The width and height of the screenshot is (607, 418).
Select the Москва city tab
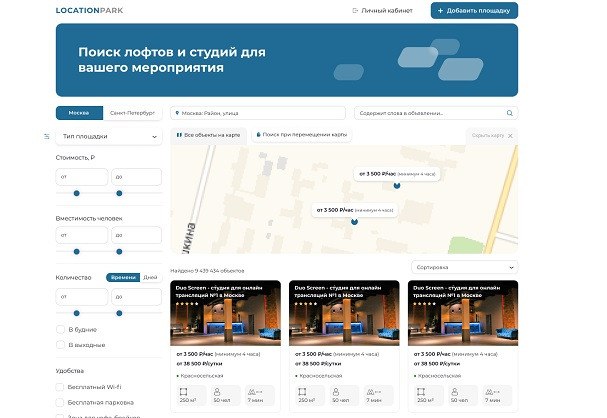pos(79,113)
